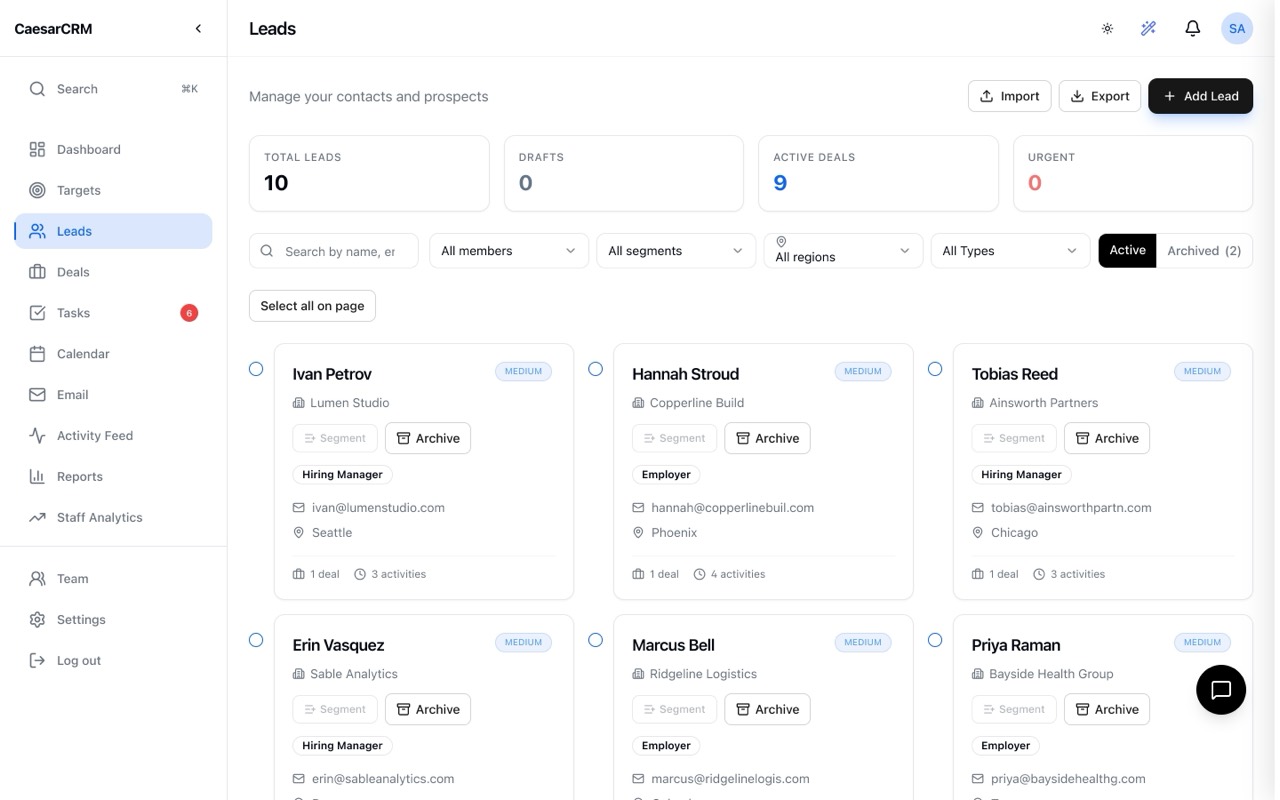Click Select all on page
Viewport: 1280px width, 800px height.
point(312,306)
